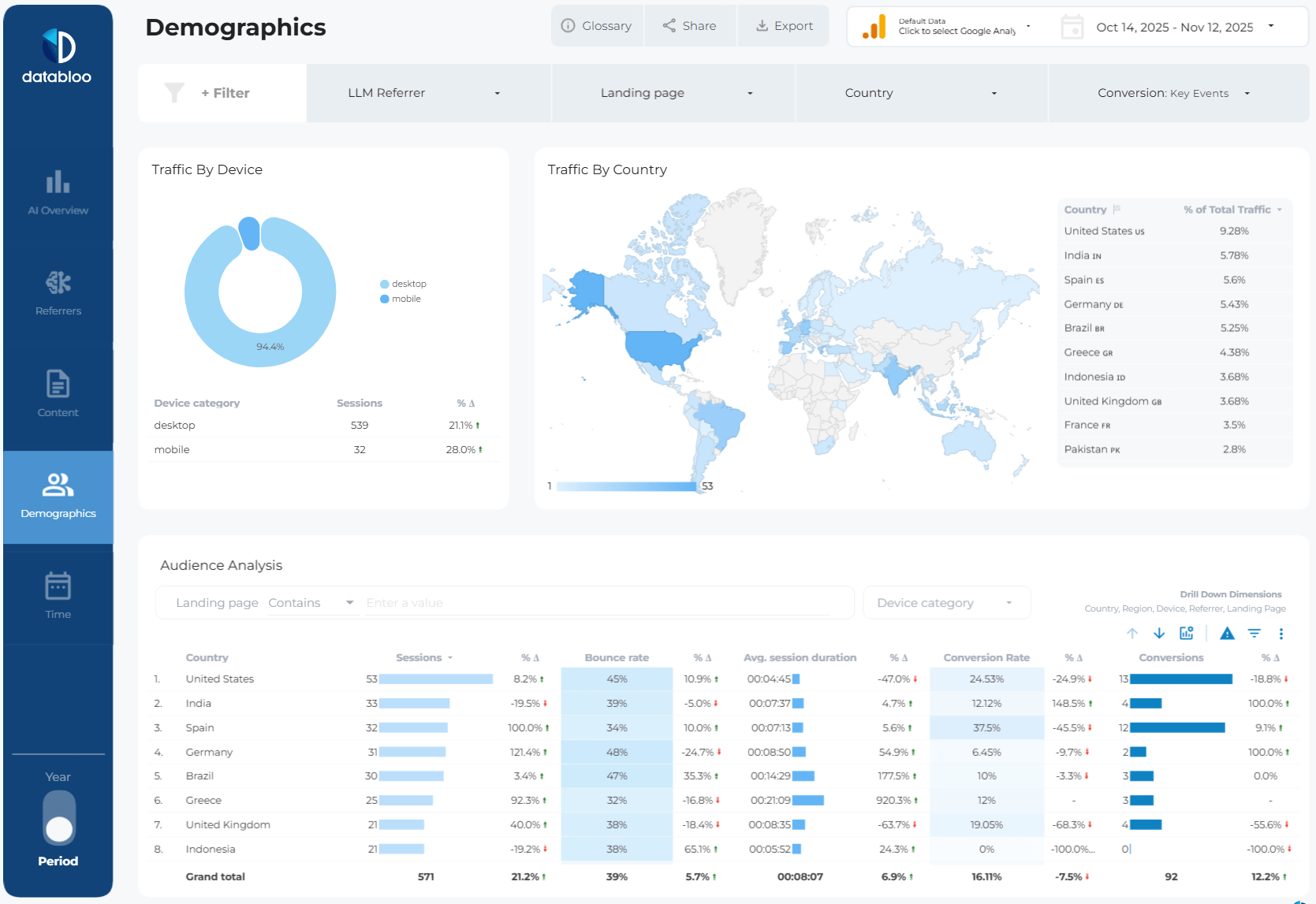The width and height of the screenshot is (1316, 904).
Task: Click the Export button
Action: (x=784, y=26)
